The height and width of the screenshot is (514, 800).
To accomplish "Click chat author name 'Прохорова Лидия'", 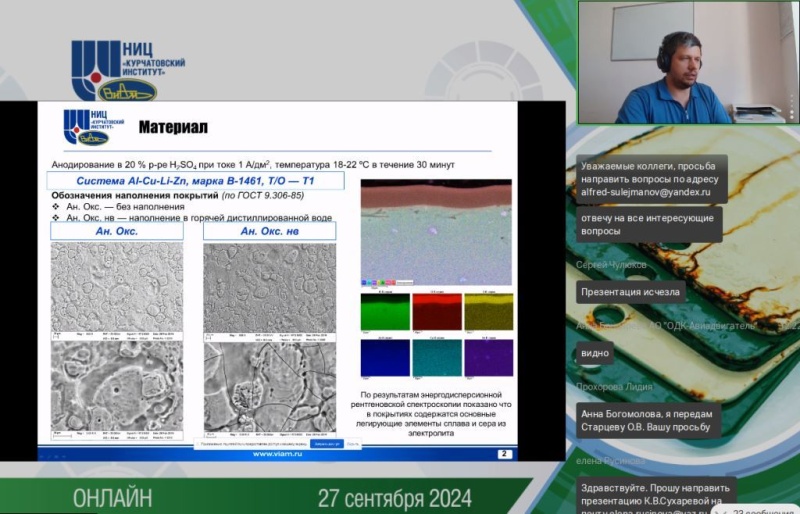I will pyautogui.click(x=614, y=386).
